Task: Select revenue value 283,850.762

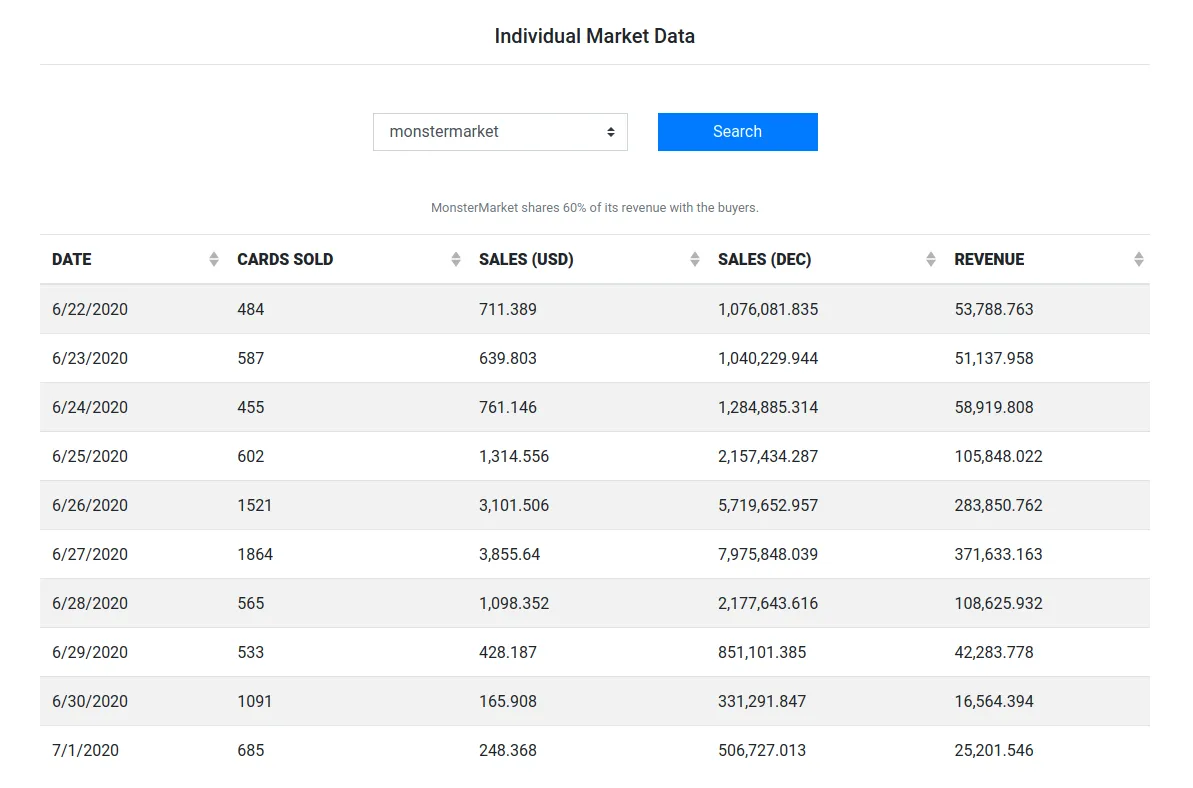Action: pos(998,506)
